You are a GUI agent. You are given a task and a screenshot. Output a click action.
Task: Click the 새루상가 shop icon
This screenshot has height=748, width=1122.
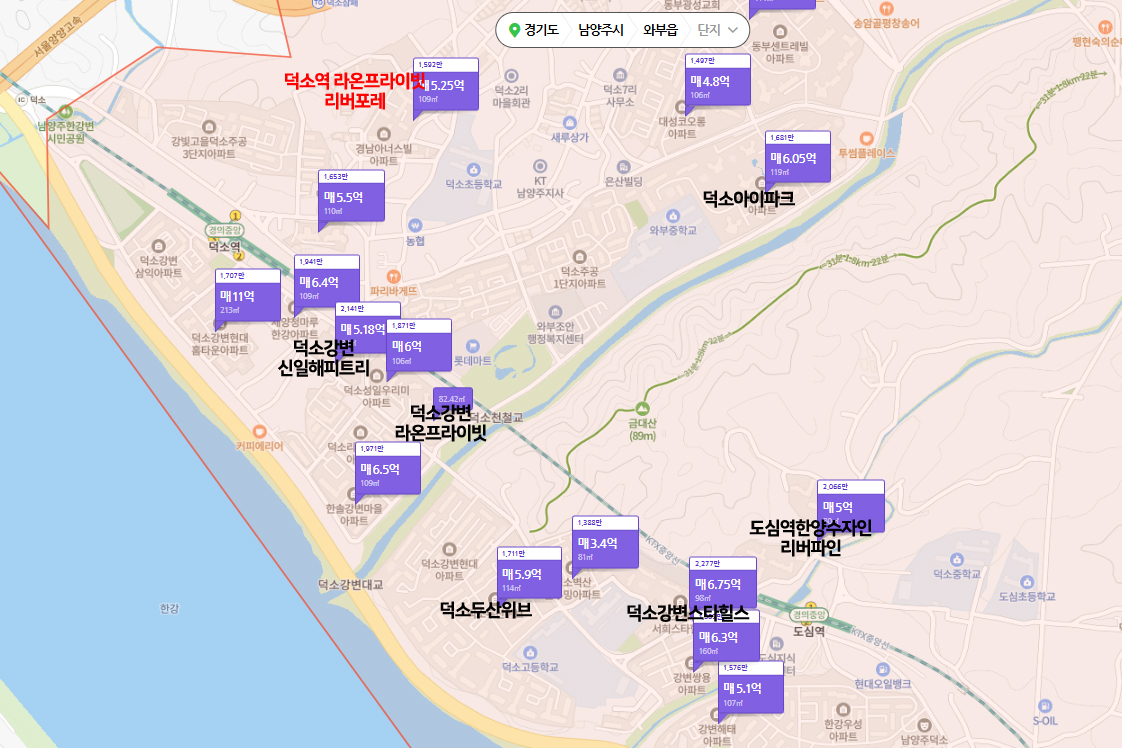[x=569, y=123]
